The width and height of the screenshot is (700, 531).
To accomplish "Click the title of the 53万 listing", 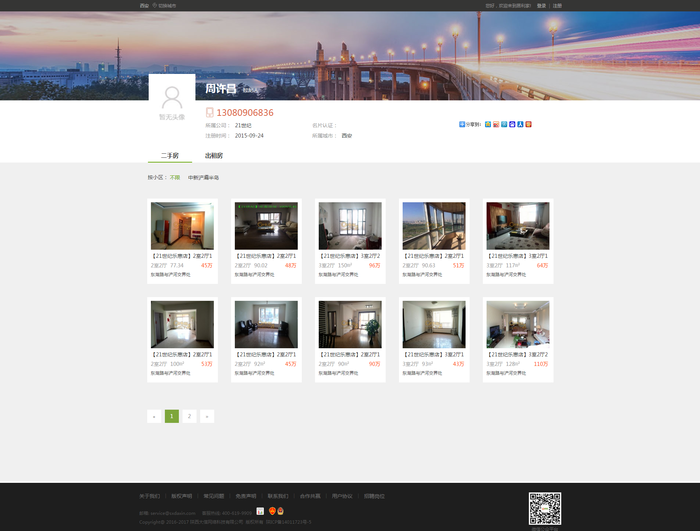I will [x=182, y=354].
